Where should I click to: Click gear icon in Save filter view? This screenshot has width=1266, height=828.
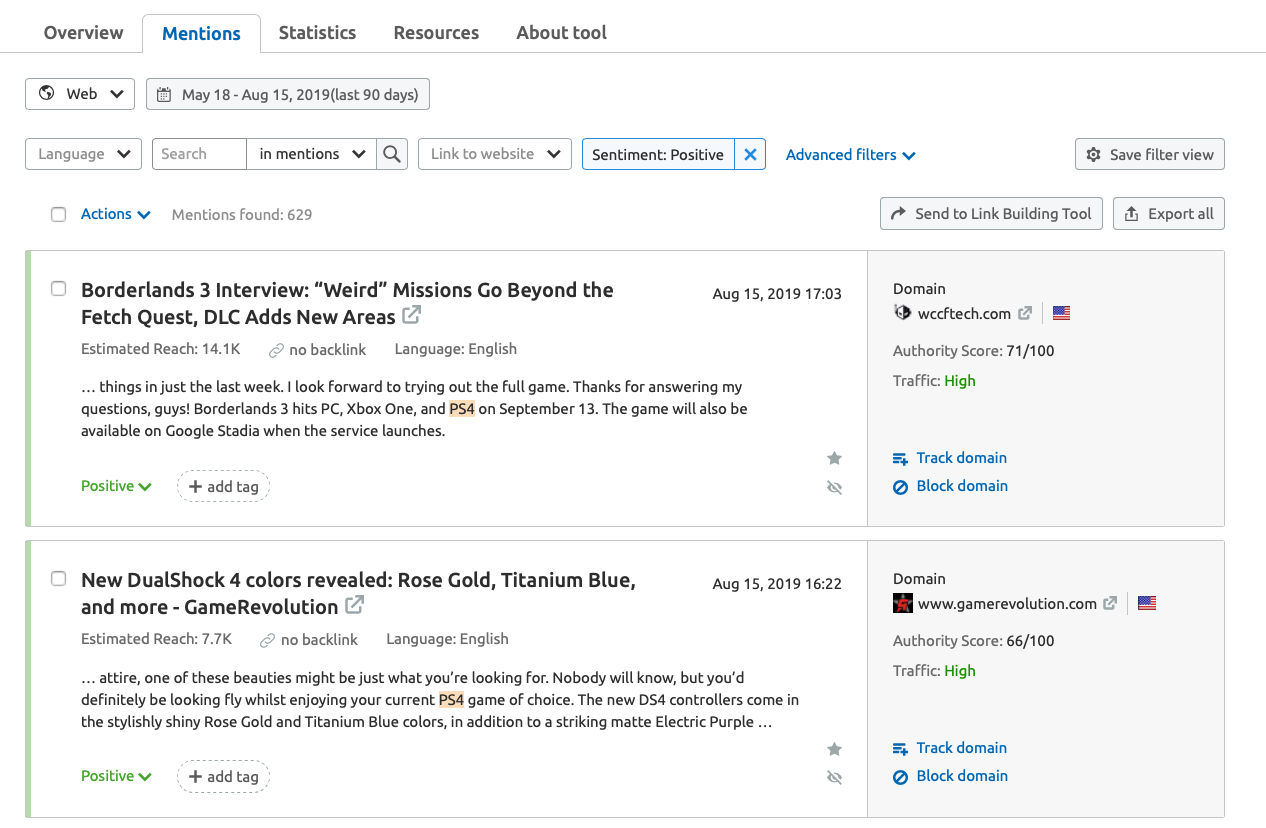(x=1093, y=154)
